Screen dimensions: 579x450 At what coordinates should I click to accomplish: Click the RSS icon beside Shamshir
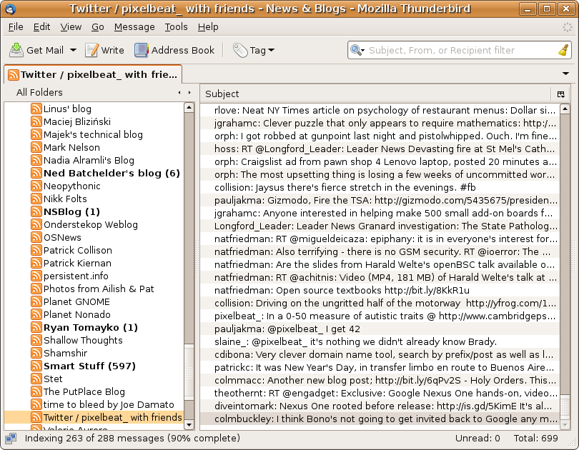tap(36, 353)
